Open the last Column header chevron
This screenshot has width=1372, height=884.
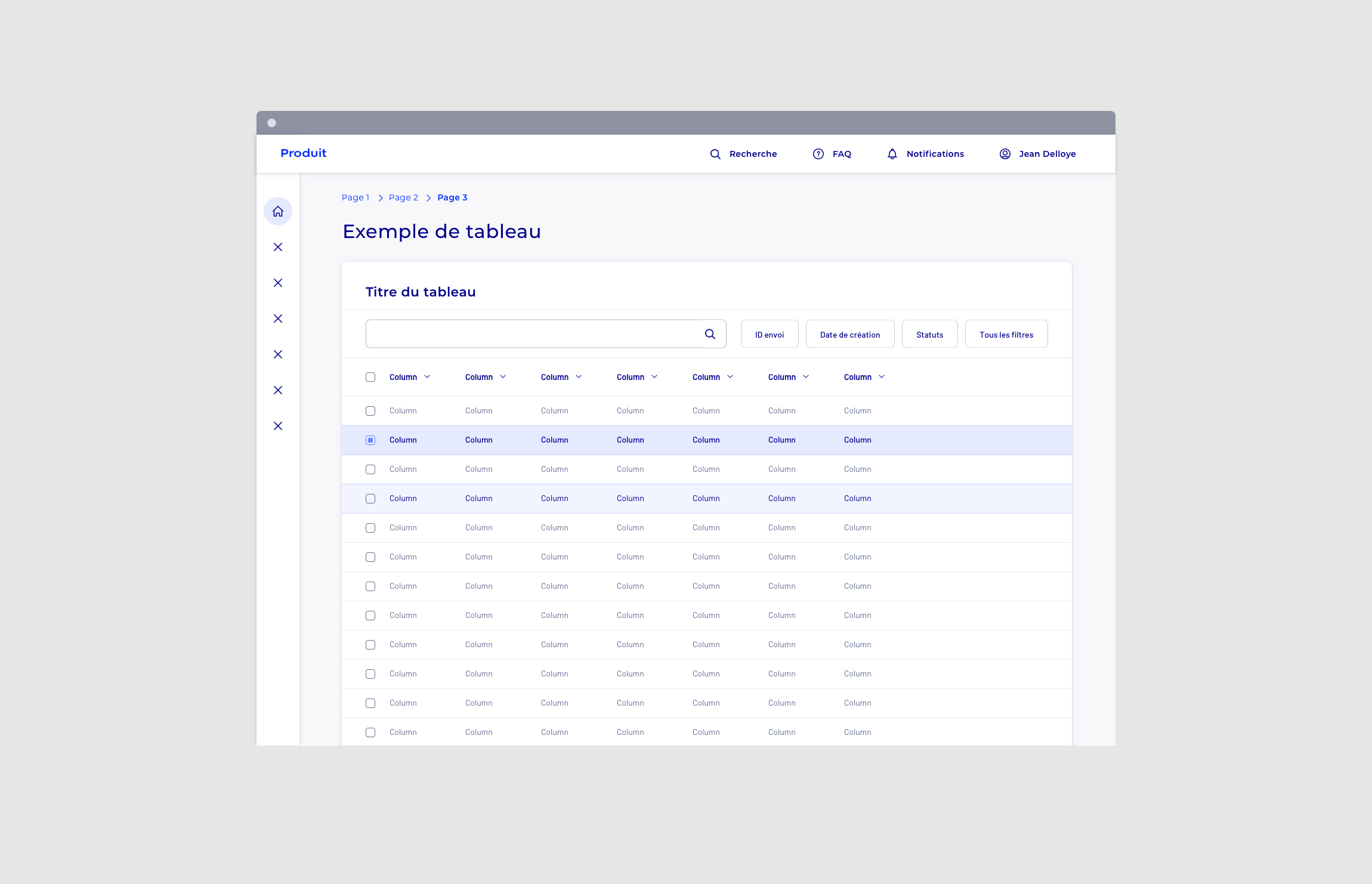882,377
